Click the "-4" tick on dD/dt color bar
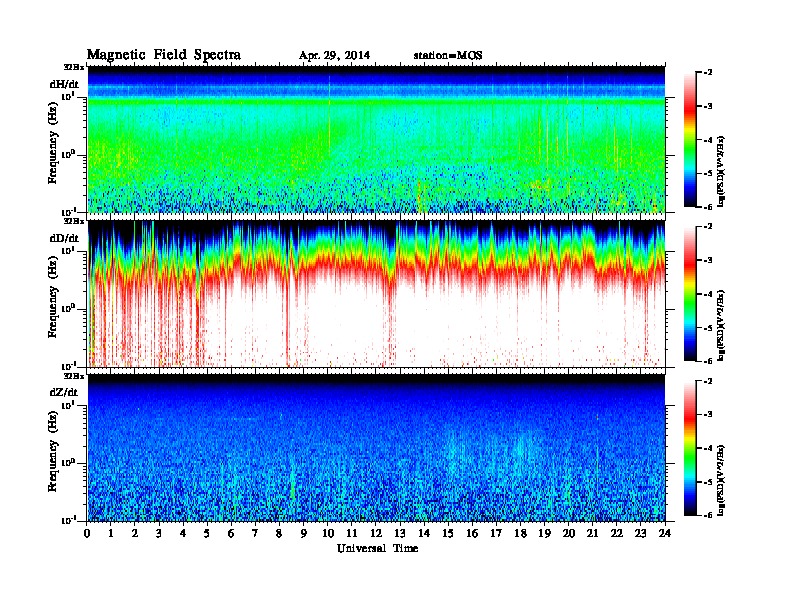This screenshot has width=792, height=612. pyautogui.click(x=708, y=294)
